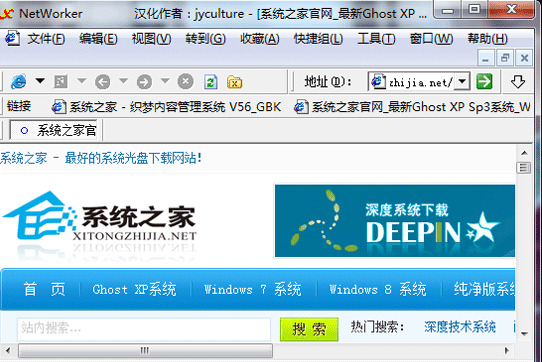542x362 pixels.
Task: Expand dropdown beside the page layout icon
Action: 82,81
